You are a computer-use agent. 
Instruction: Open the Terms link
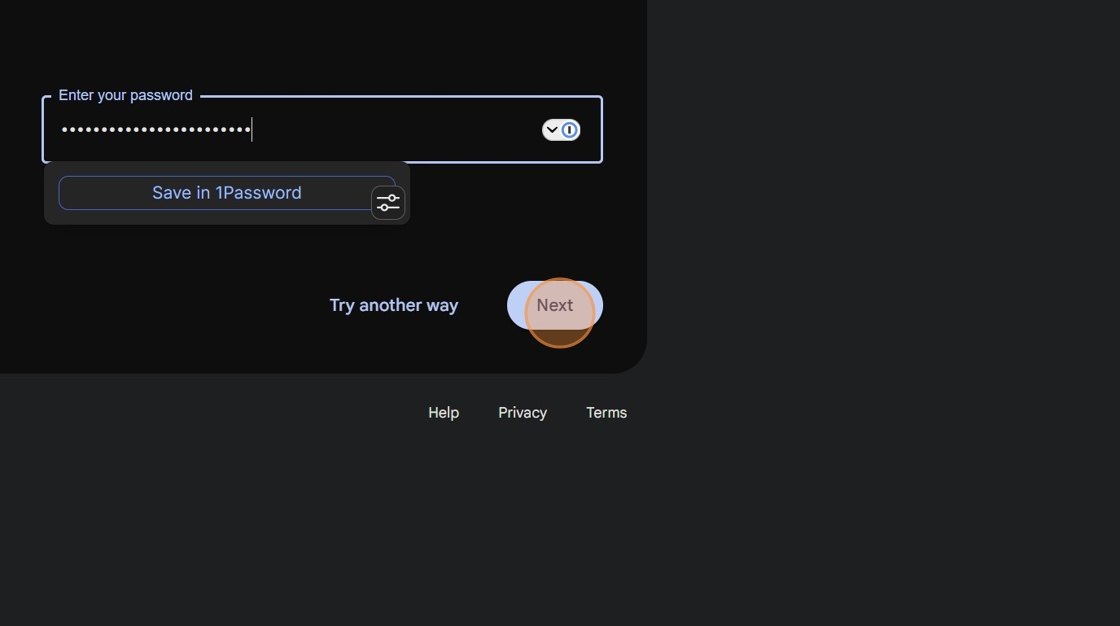[606, 413]
